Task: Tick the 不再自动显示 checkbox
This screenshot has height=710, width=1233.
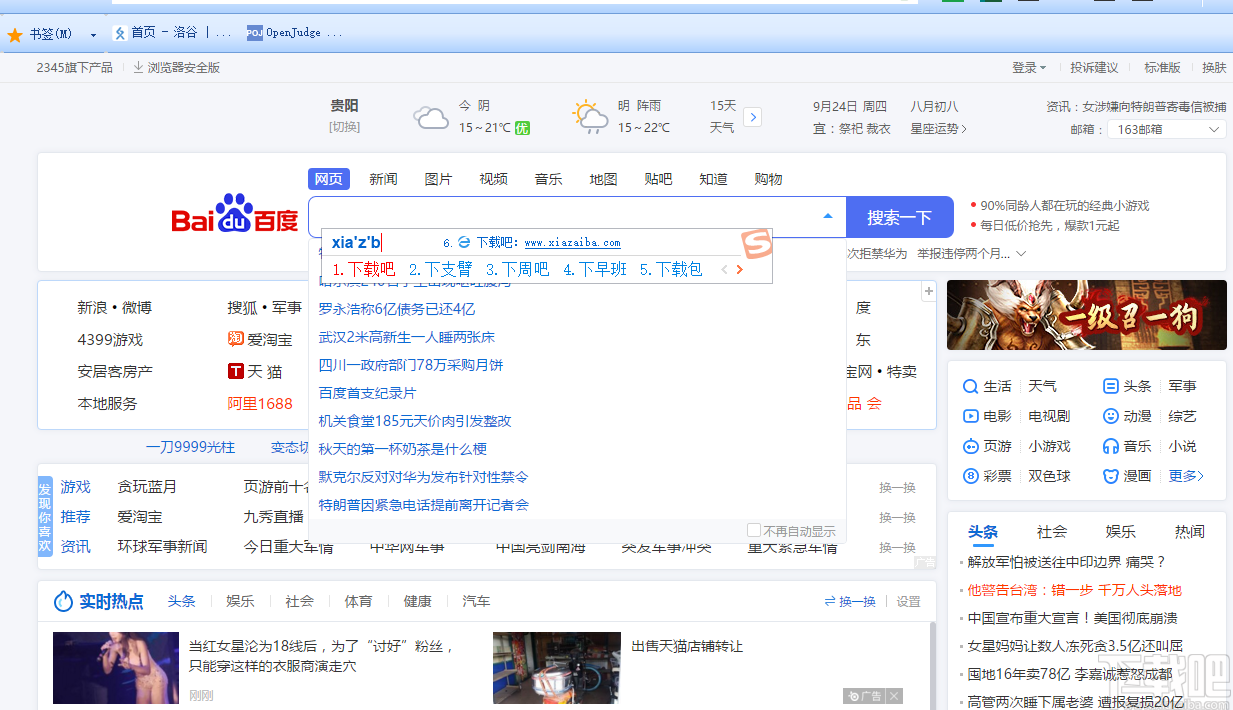Action: coord(754,530)
